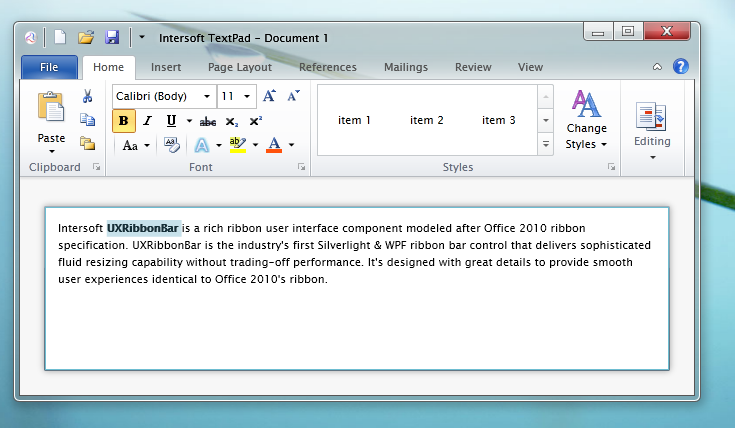Click the Calibri (Body) font name field
Viewport: 735px width, 428px height.
click(158, 96)
